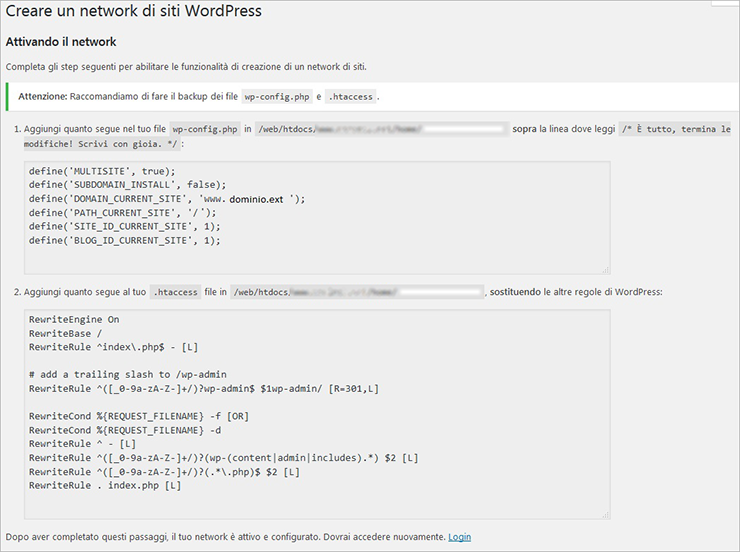
Task: Click the 'Dopo aver completato questi passaggi' sentence
Action: click(226, 537)
